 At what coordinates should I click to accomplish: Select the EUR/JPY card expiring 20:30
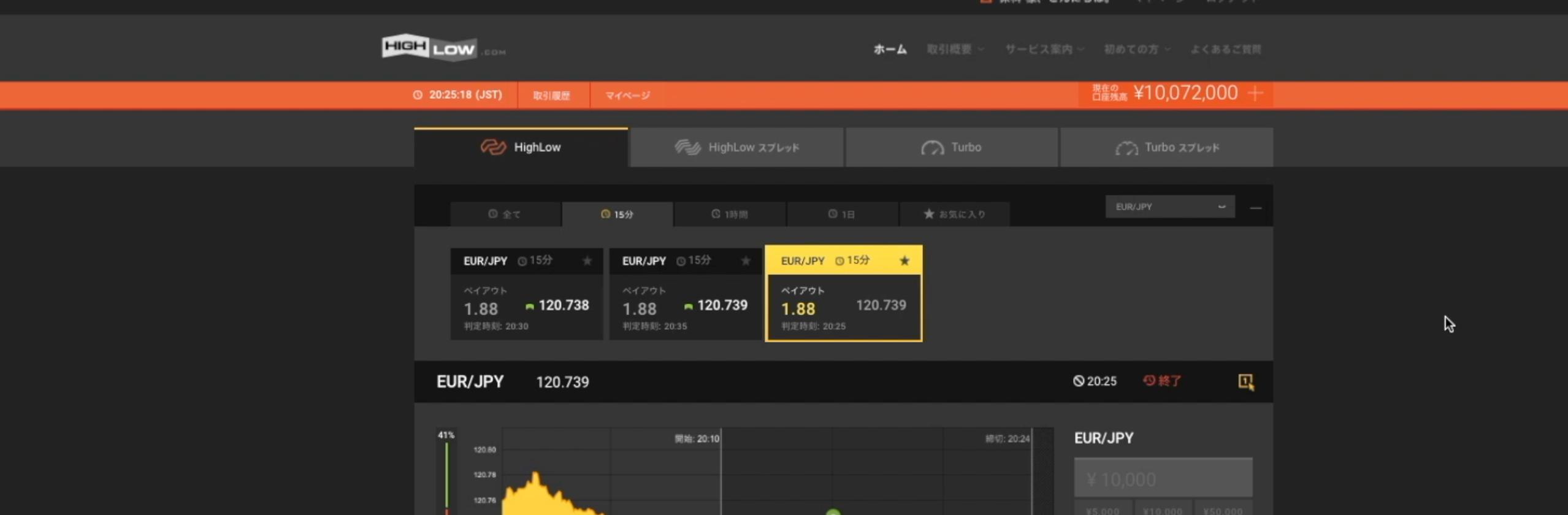tap(527, 294)
